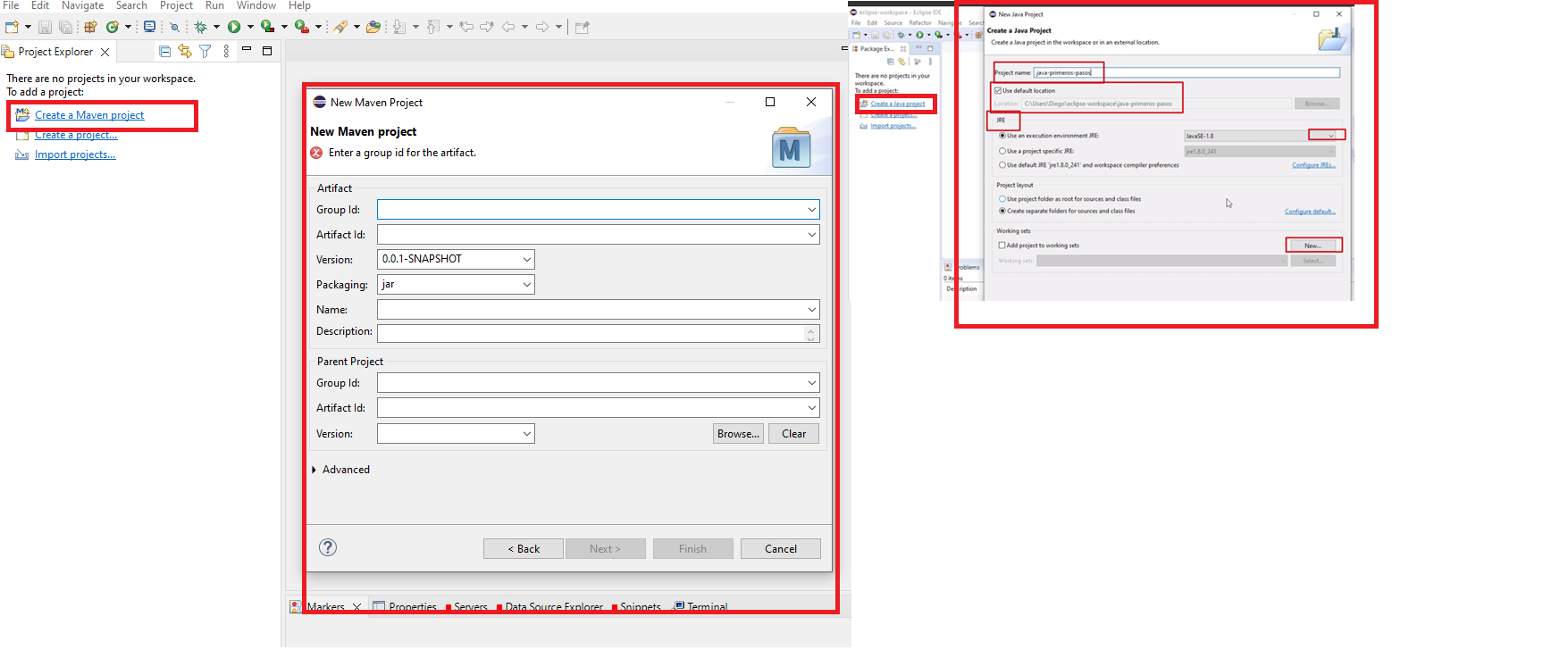
Task: Open the perspective grid icon after Save All
Action: click(90, 27)
